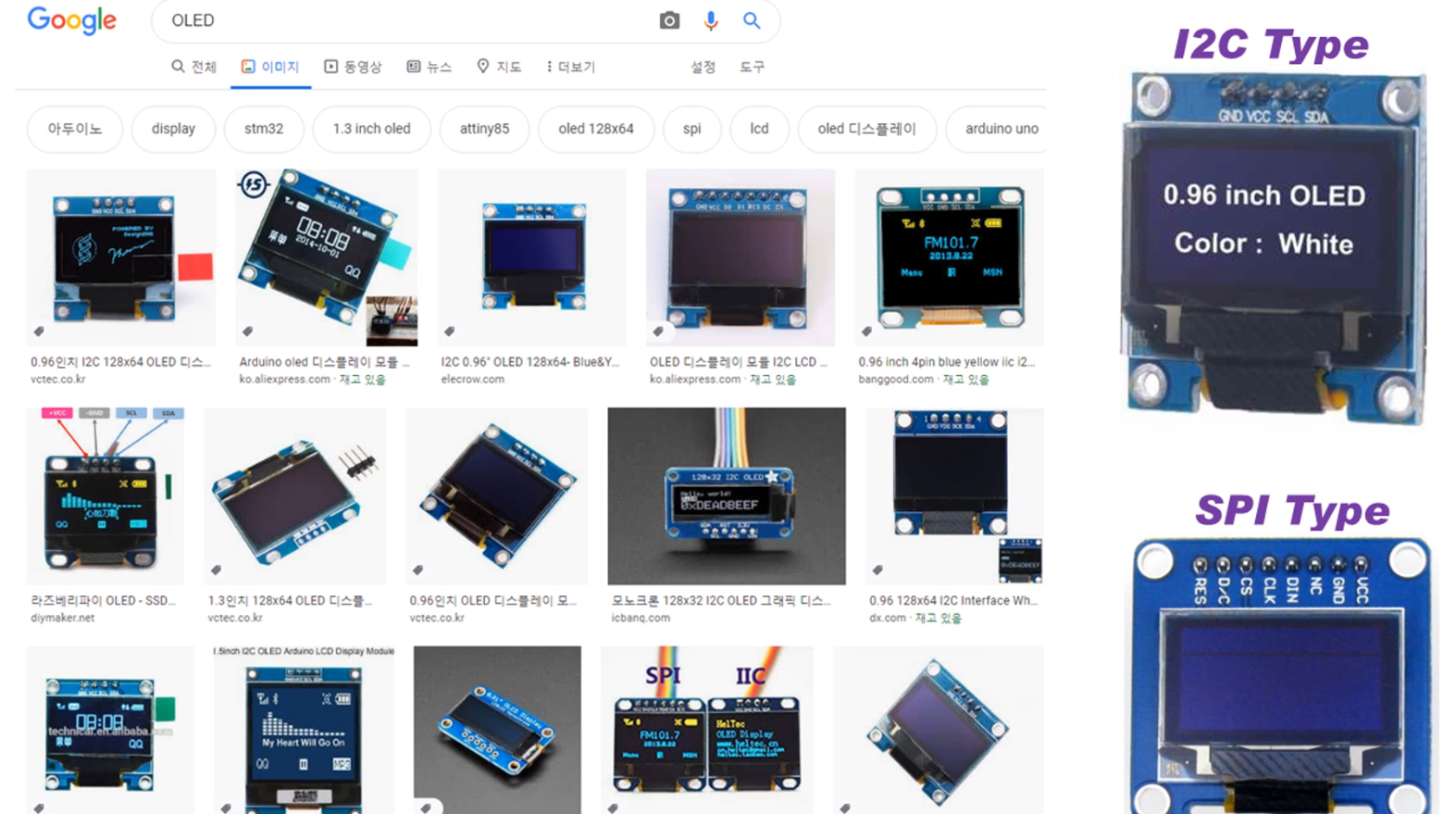Click product tag icon on dx.com thumbnail

tap(877, 570)
